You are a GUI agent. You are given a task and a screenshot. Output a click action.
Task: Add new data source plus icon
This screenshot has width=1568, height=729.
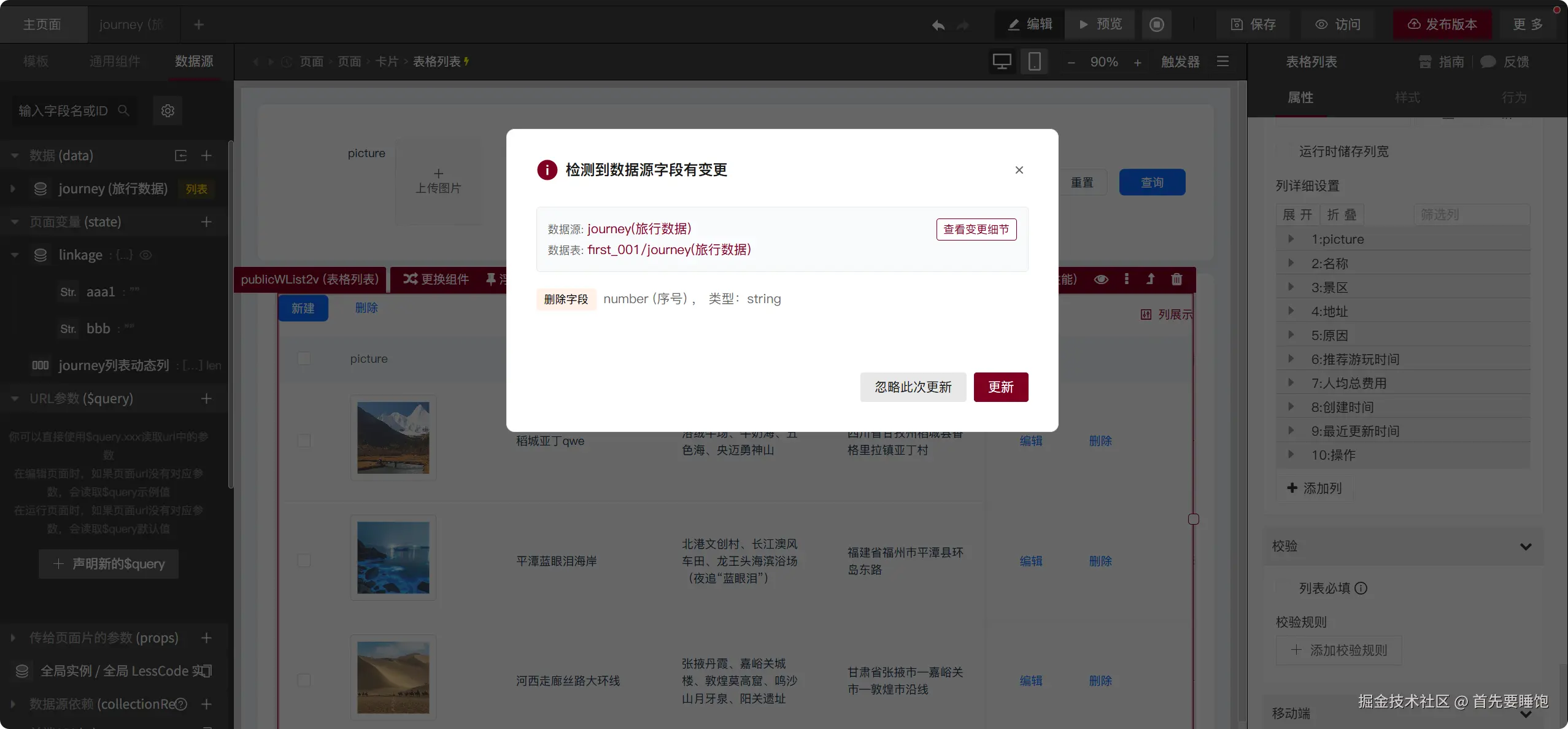point(206,156)
